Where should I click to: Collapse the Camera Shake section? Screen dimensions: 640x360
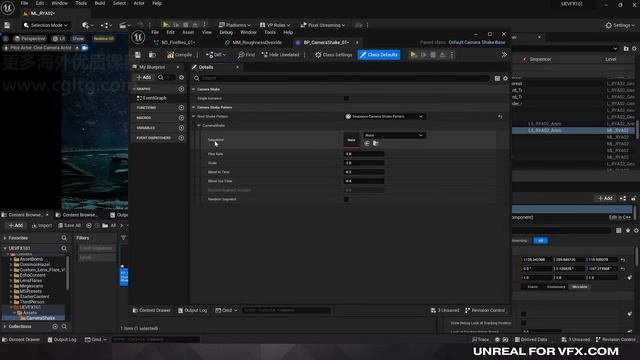(x=194, y=89)
